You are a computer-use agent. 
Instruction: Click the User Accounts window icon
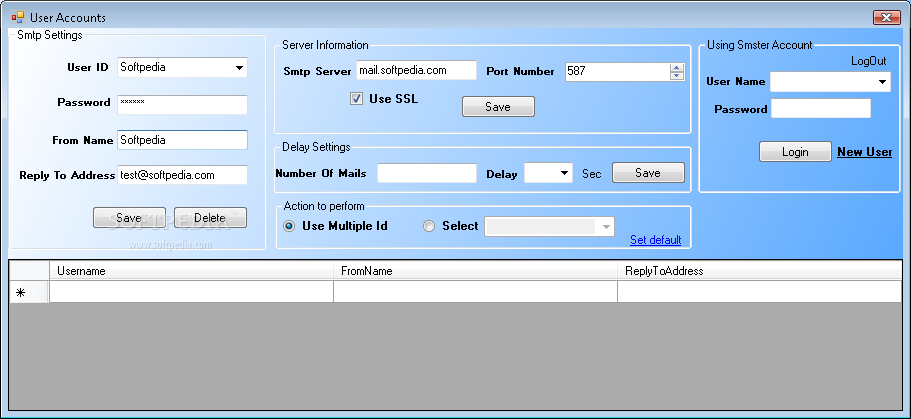tap(18, 17)
